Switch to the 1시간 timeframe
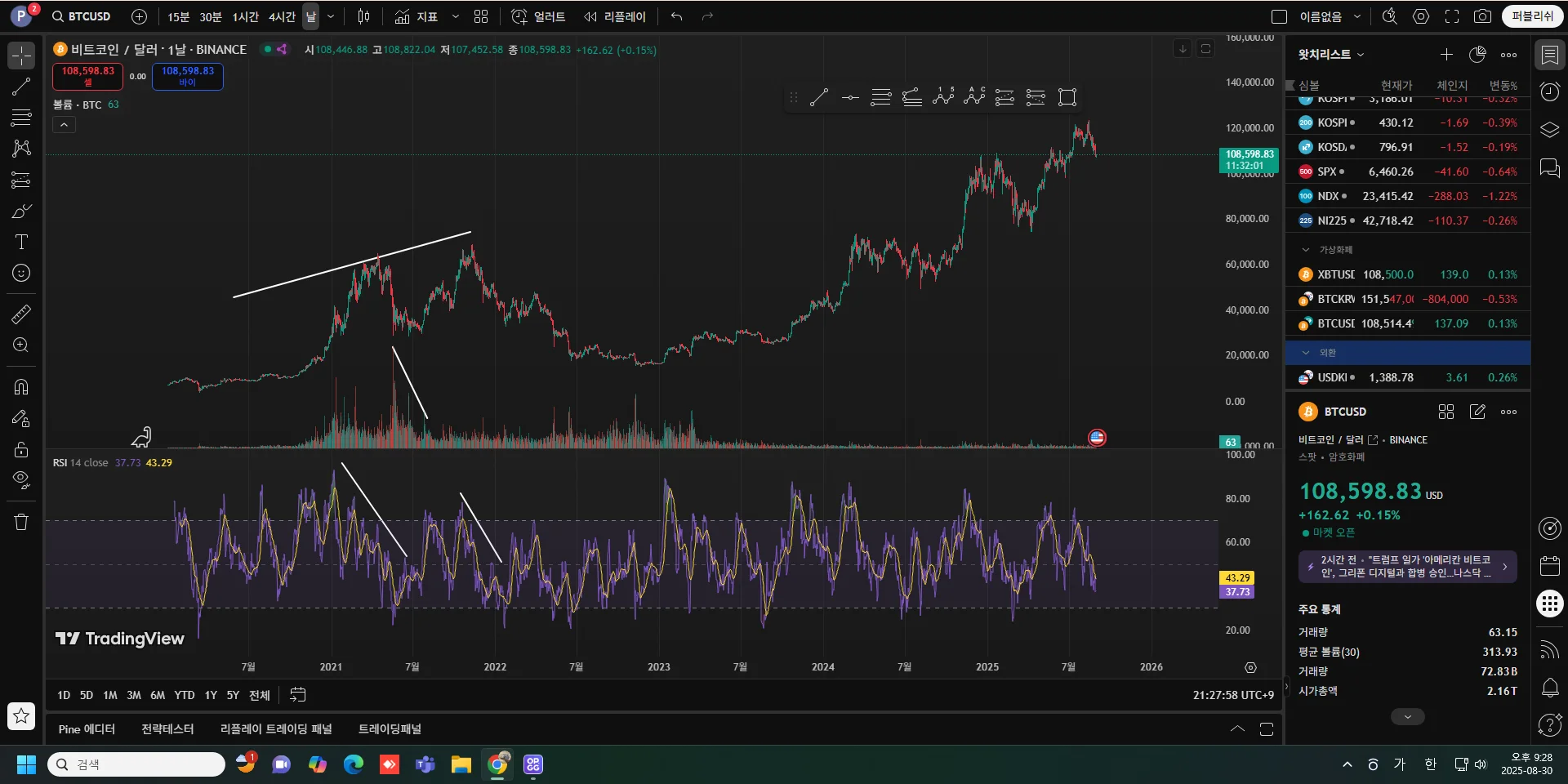1568x784 pixels. coord(245,16)
